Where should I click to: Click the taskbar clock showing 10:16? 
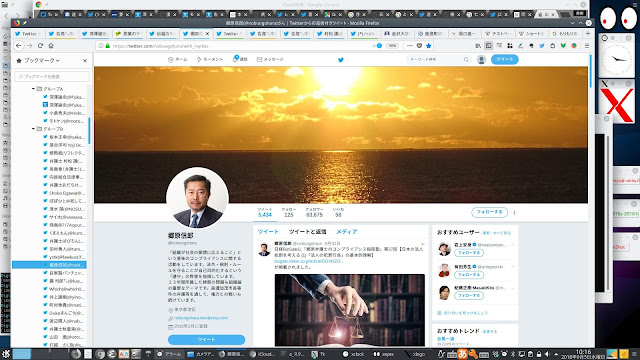(583, 354)
